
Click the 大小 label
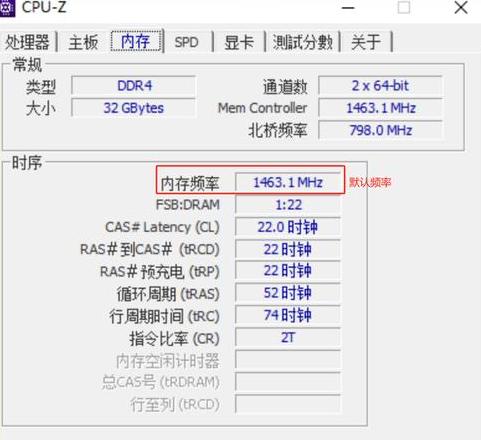point(41,109)
